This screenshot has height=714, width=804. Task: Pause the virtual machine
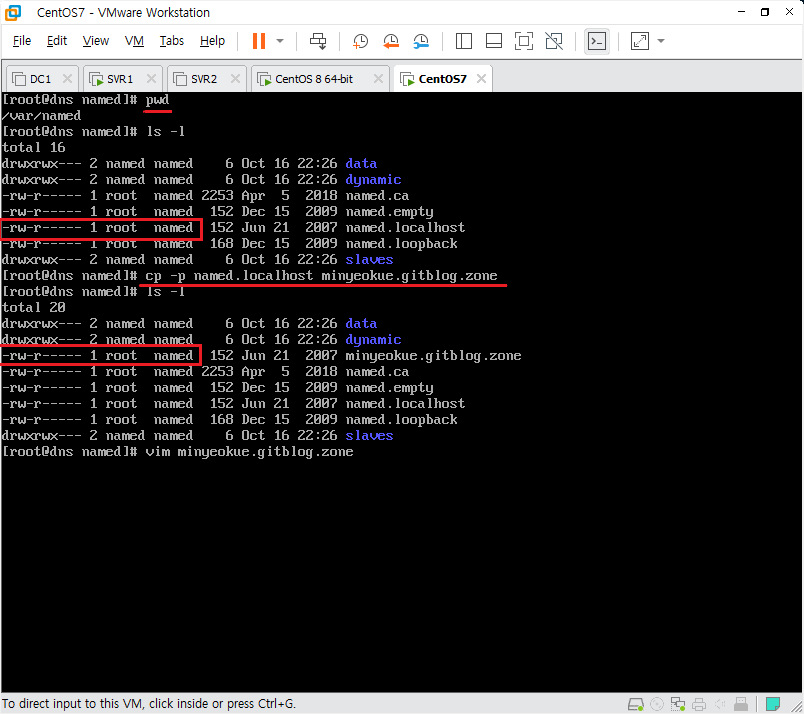259,41
